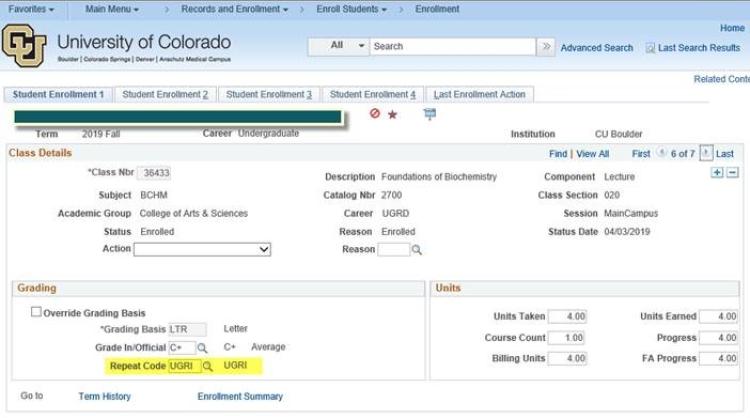This screenshot has height=418, width=750.
Task: Click the Status Date 04/03/2019 value
Action: (627, 232)
